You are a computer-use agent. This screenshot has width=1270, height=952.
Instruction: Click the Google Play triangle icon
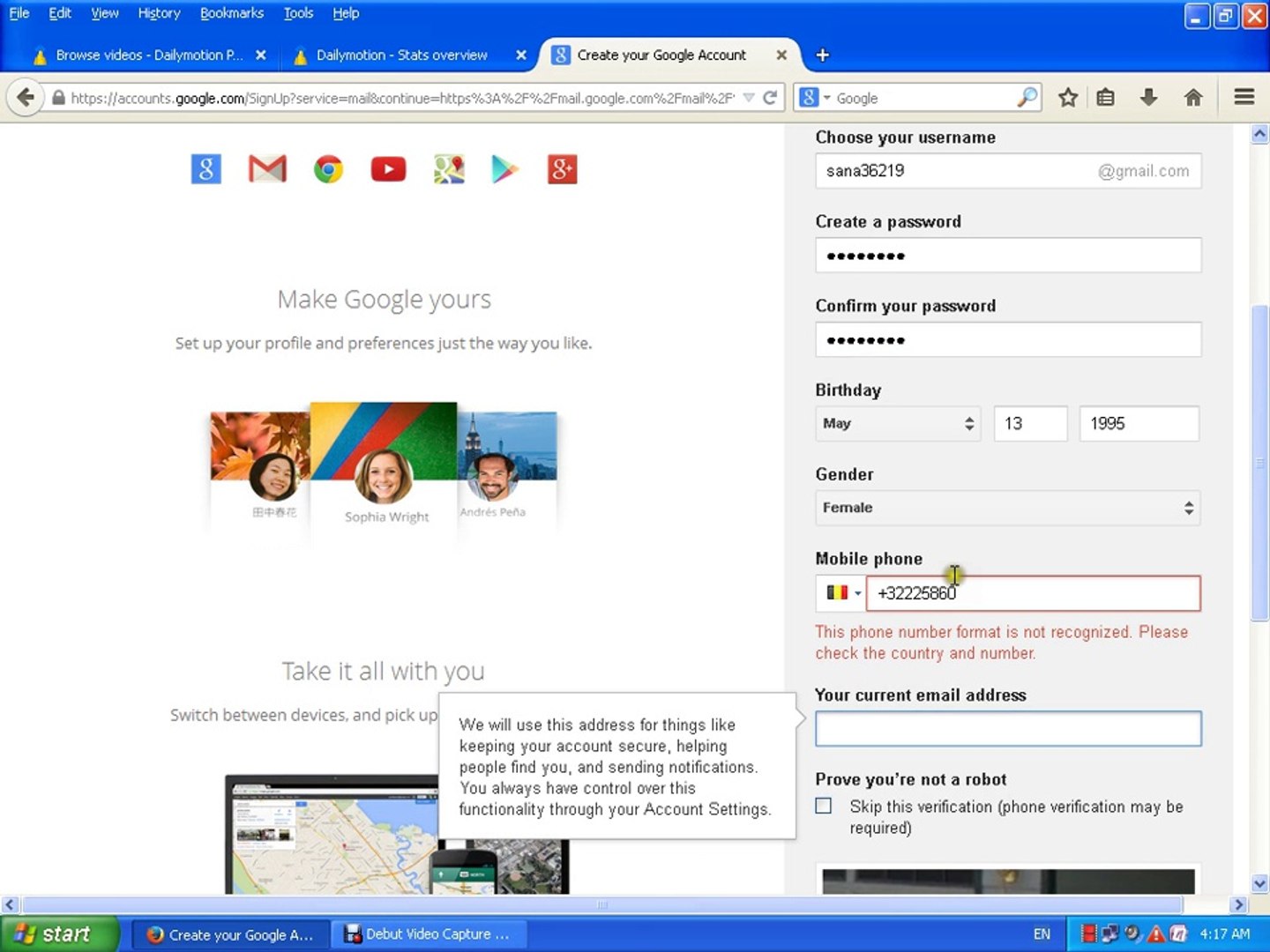[x=504, y=169]
